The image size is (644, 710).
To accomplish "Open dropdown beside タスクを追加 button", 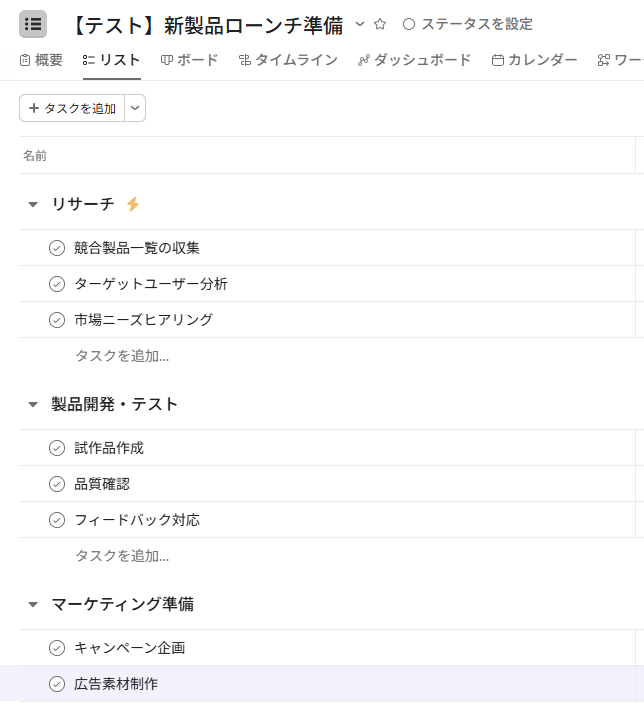I will pos(136,108).
